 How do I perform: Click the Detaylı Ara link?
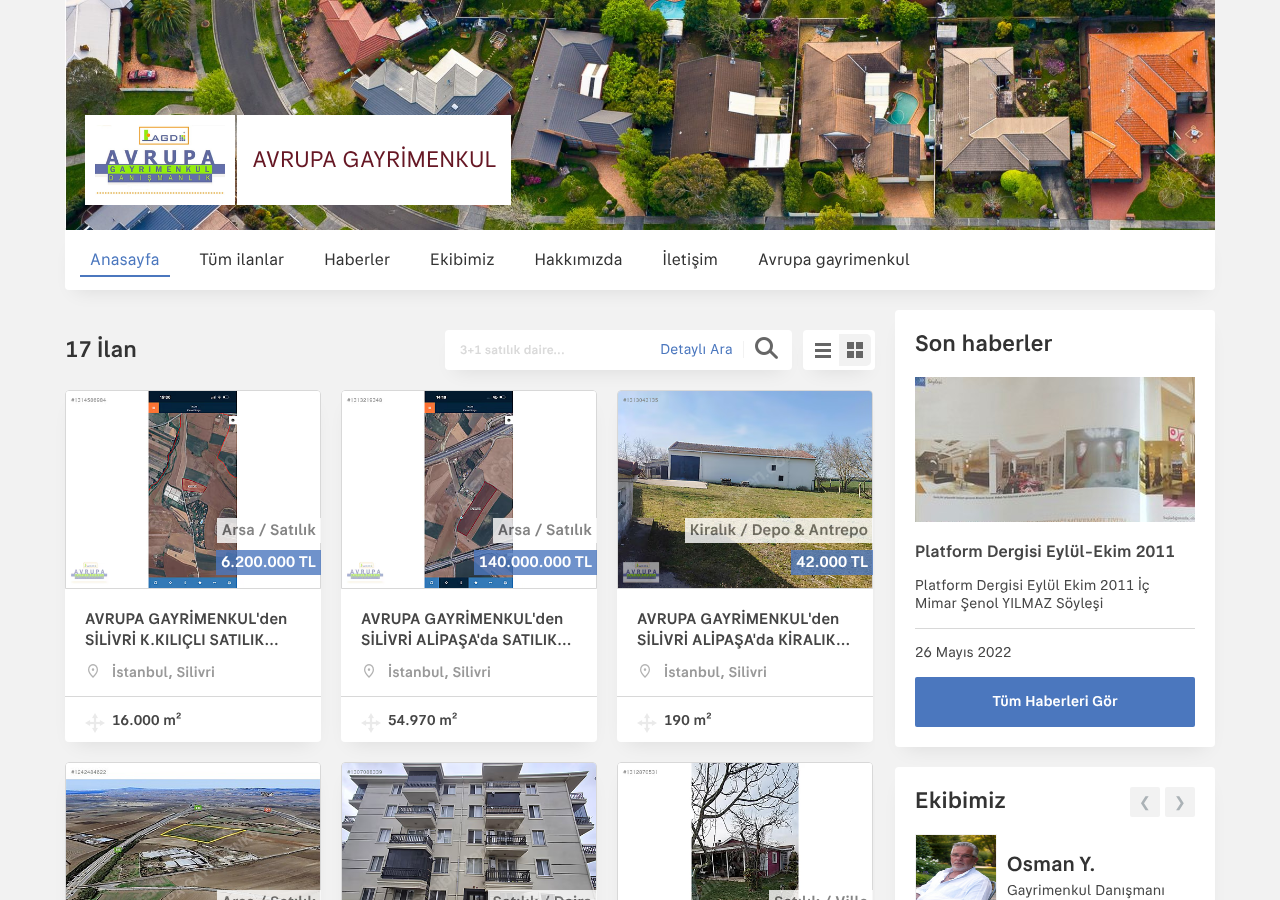click(x=696, y=349)
